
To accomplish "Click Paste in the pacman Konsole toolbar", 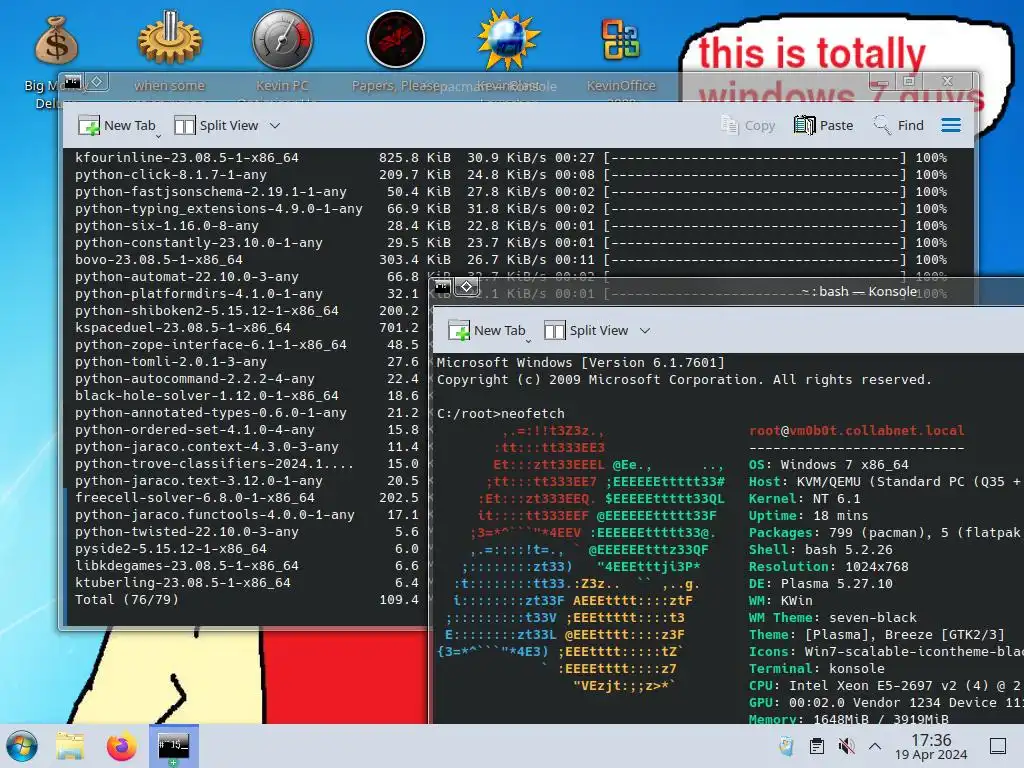I will point(824,125).
